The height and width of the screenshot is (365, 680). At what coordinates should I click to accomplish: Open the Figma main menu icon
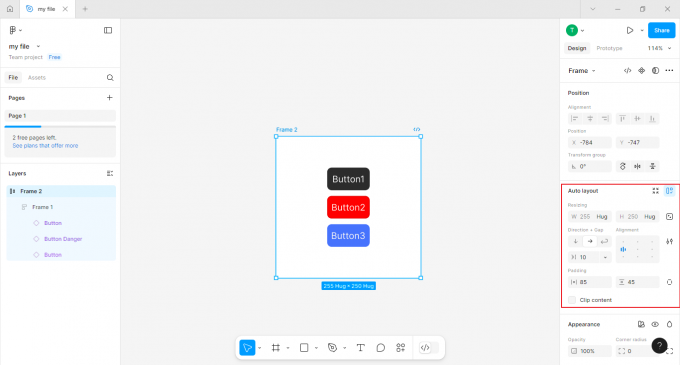click(x=13, y=30)
